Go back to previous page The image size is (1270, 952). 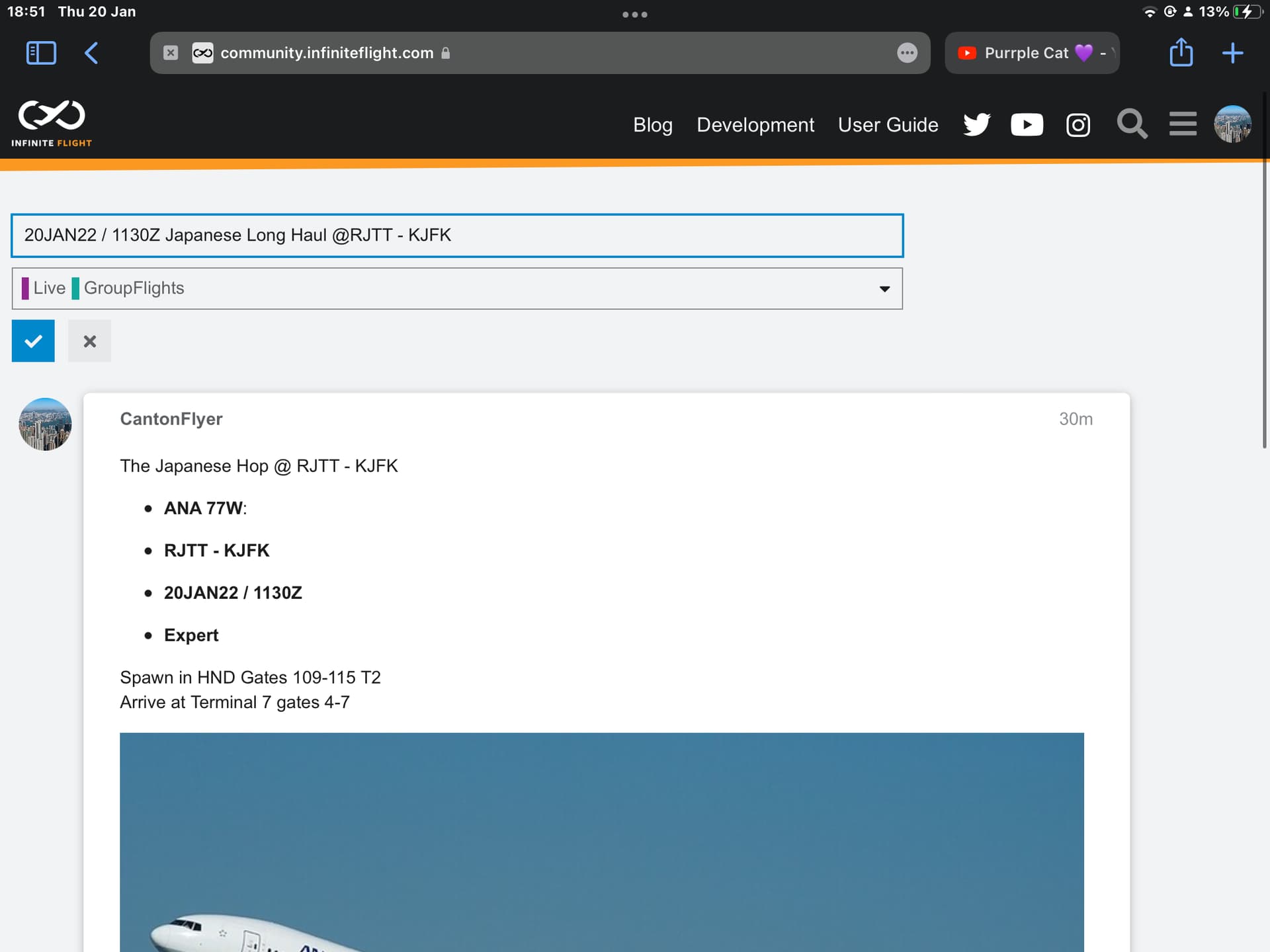coord(91,53)
